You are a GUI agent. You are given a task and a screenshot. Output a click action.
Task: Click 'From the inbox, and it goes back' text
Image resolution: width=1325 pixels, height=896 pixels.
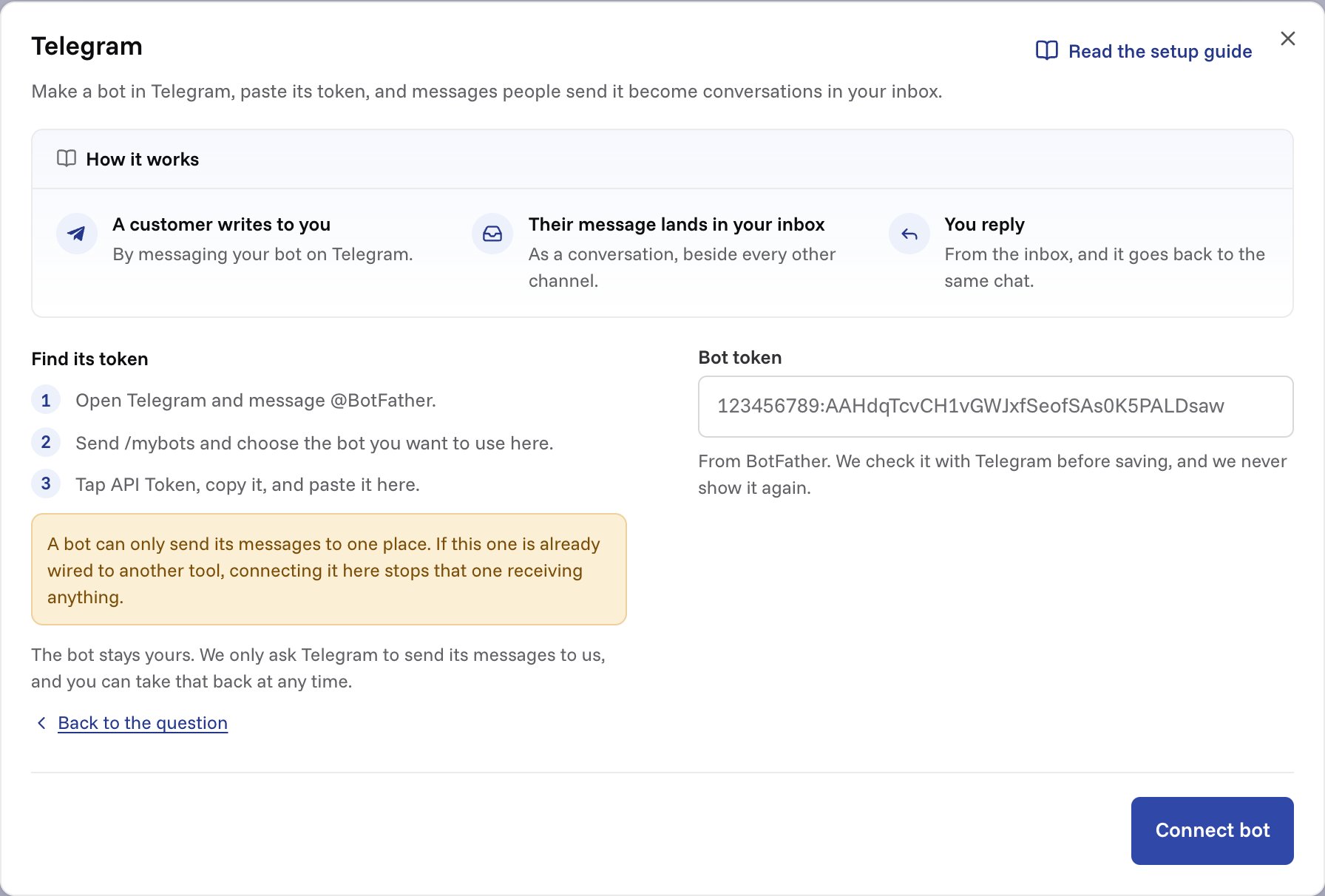tap(1105, 268)
